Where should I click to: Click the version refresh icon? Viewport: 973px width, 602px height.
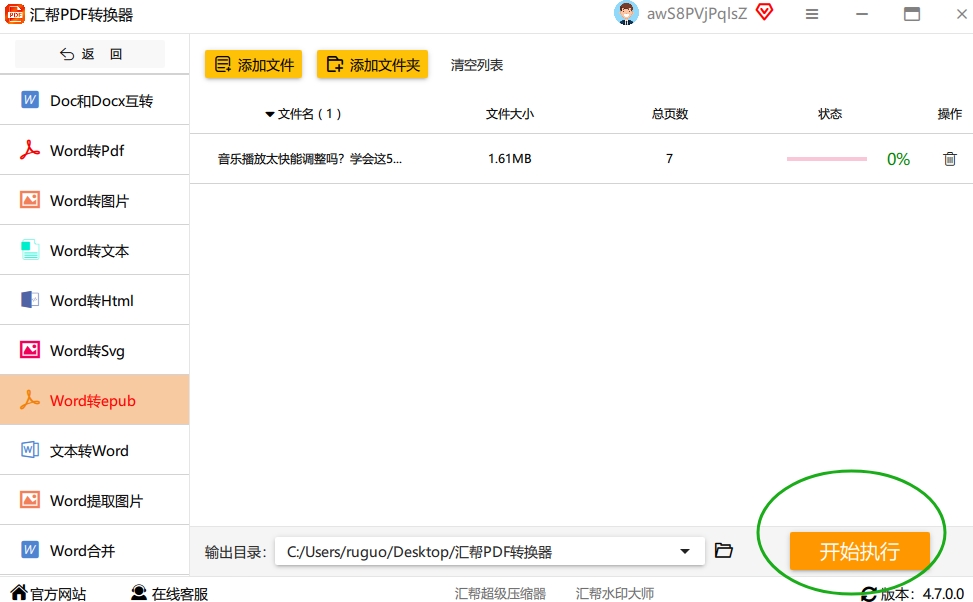[869, 594]
